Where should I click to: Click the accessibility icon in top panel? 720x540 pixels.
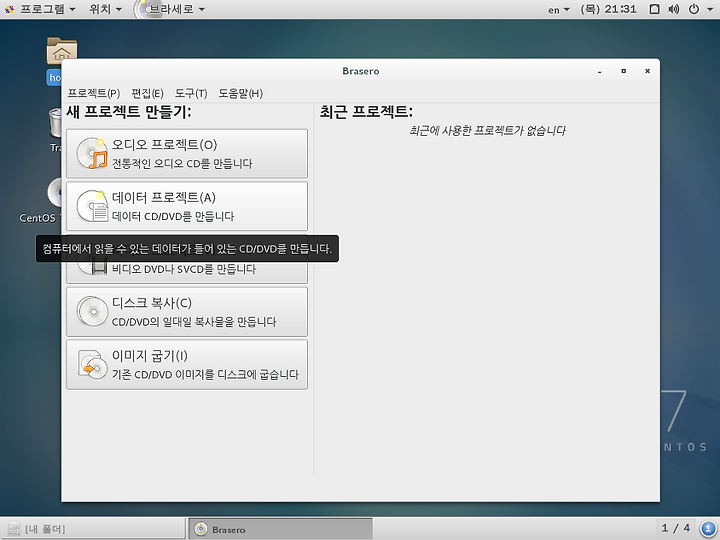pyautogui.click(x=655, y=9)
